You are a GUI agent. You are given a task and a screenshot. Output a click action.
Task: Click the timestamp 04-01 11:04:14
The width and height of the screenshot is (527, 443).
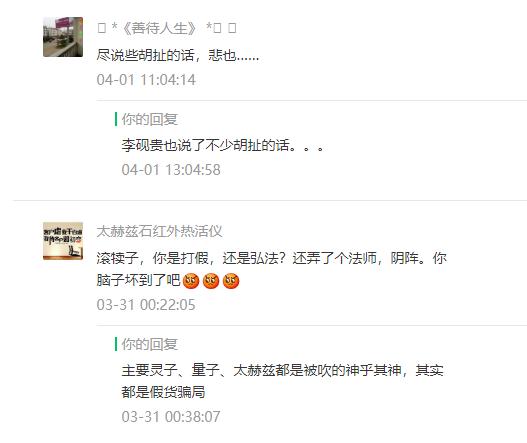(146, 80)
